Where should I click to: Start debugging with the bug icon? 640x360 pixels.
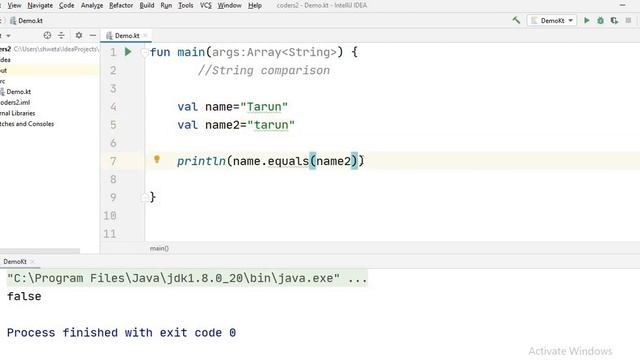(x=600, y=20)
